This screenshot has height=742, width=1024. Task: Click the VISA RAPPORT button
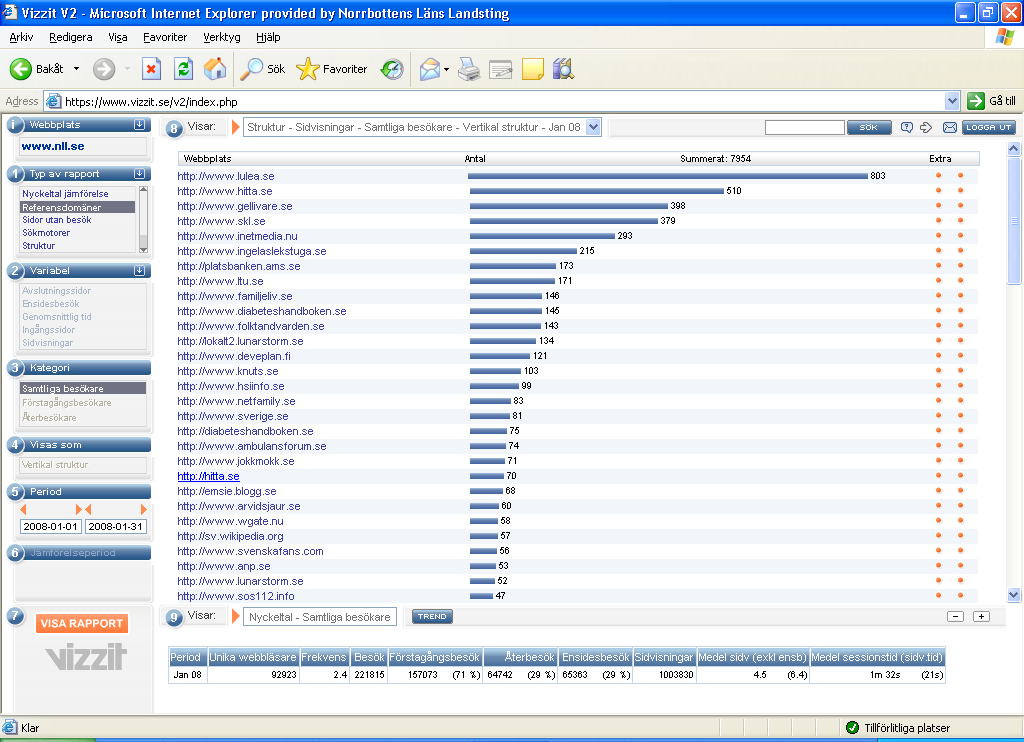click(82, 623)
